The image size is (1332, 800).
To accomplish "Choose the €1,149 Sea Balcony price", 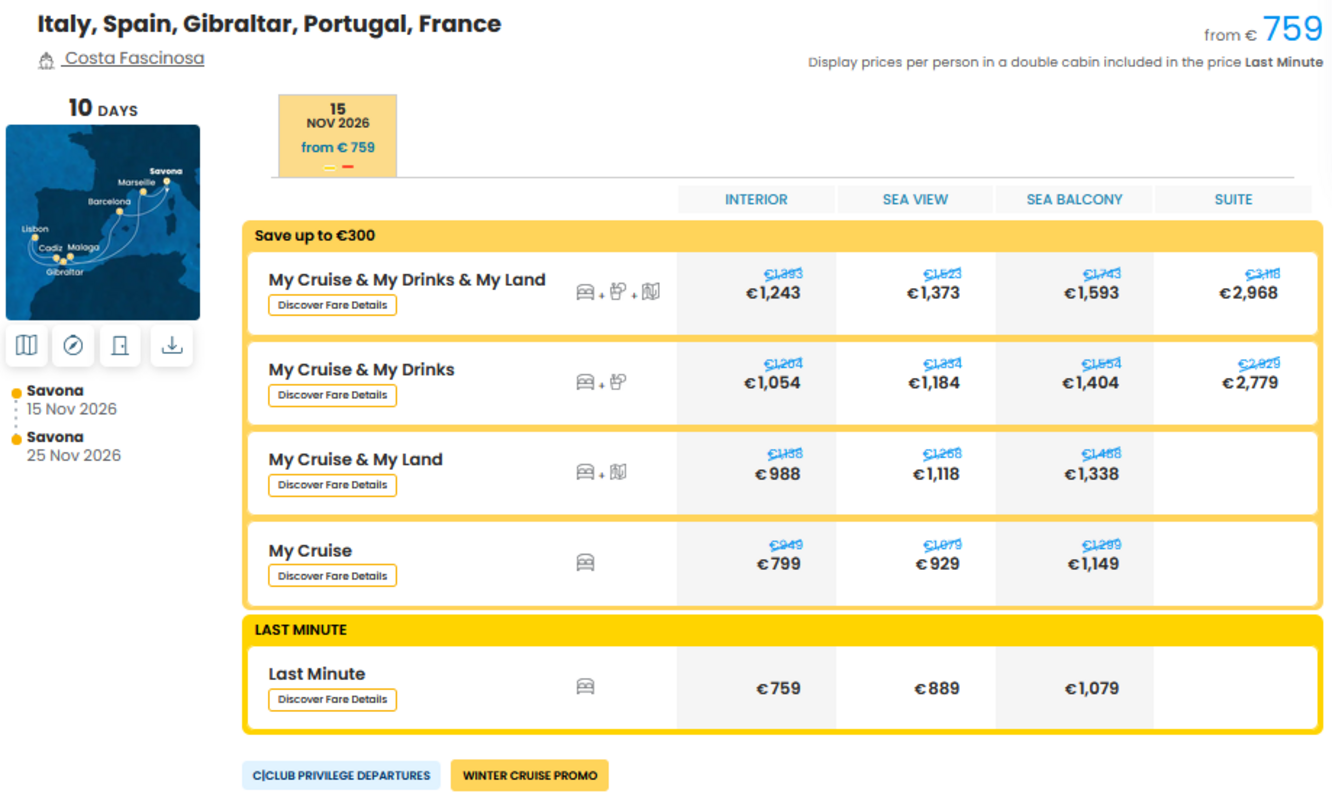I will point(1093,564).
